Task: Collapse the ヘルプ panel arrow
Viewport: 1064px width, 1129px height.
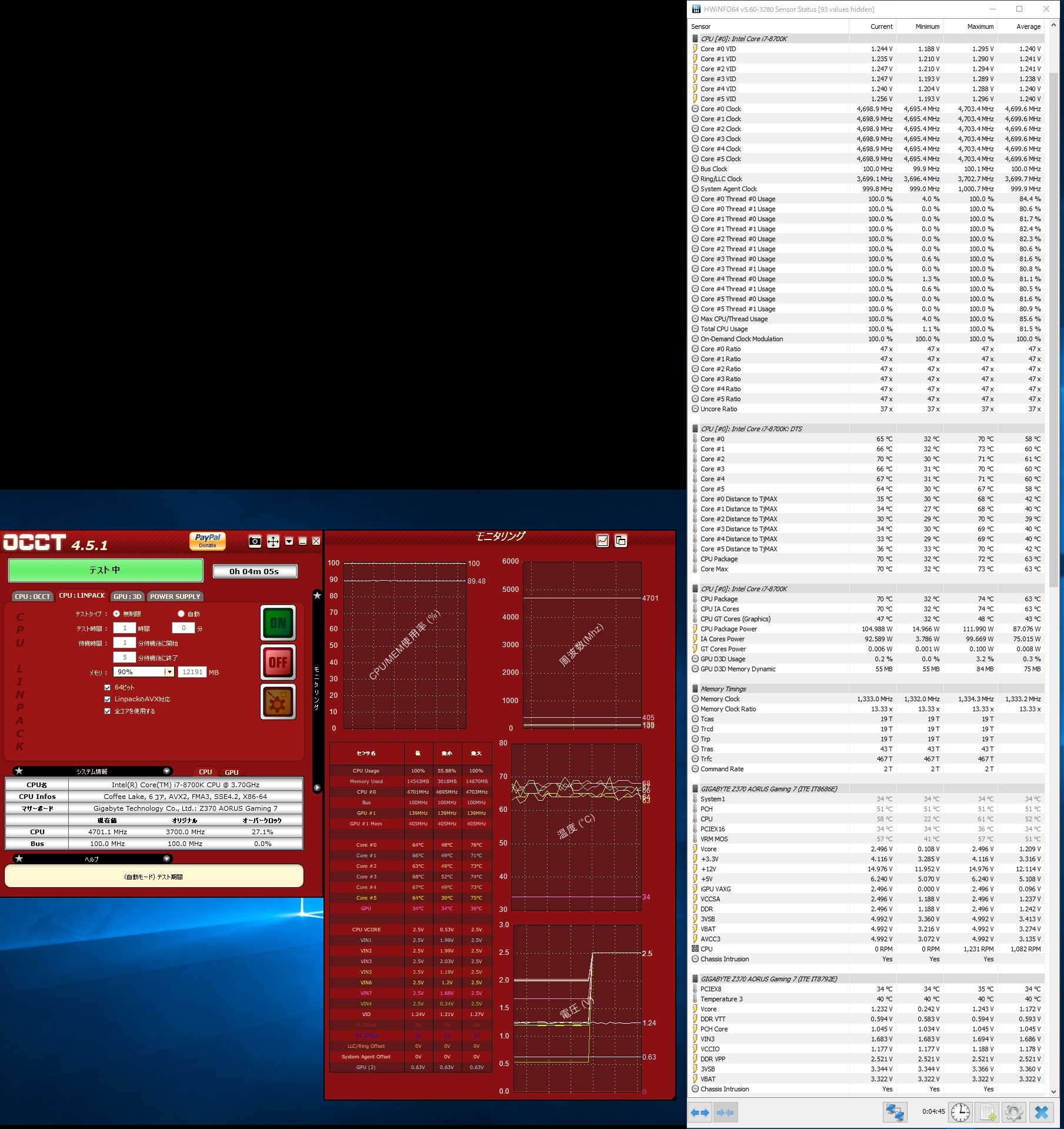Action: pos(167,858)
